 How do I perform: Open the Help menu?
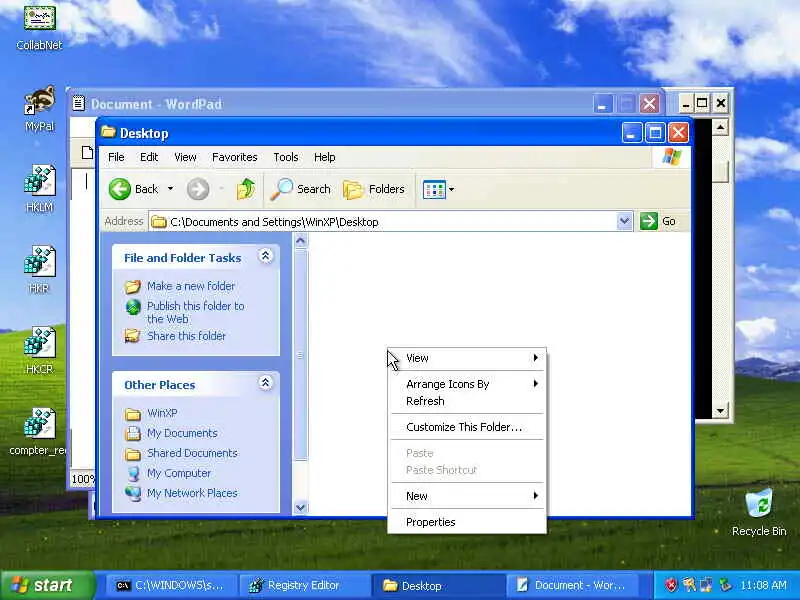324,157
